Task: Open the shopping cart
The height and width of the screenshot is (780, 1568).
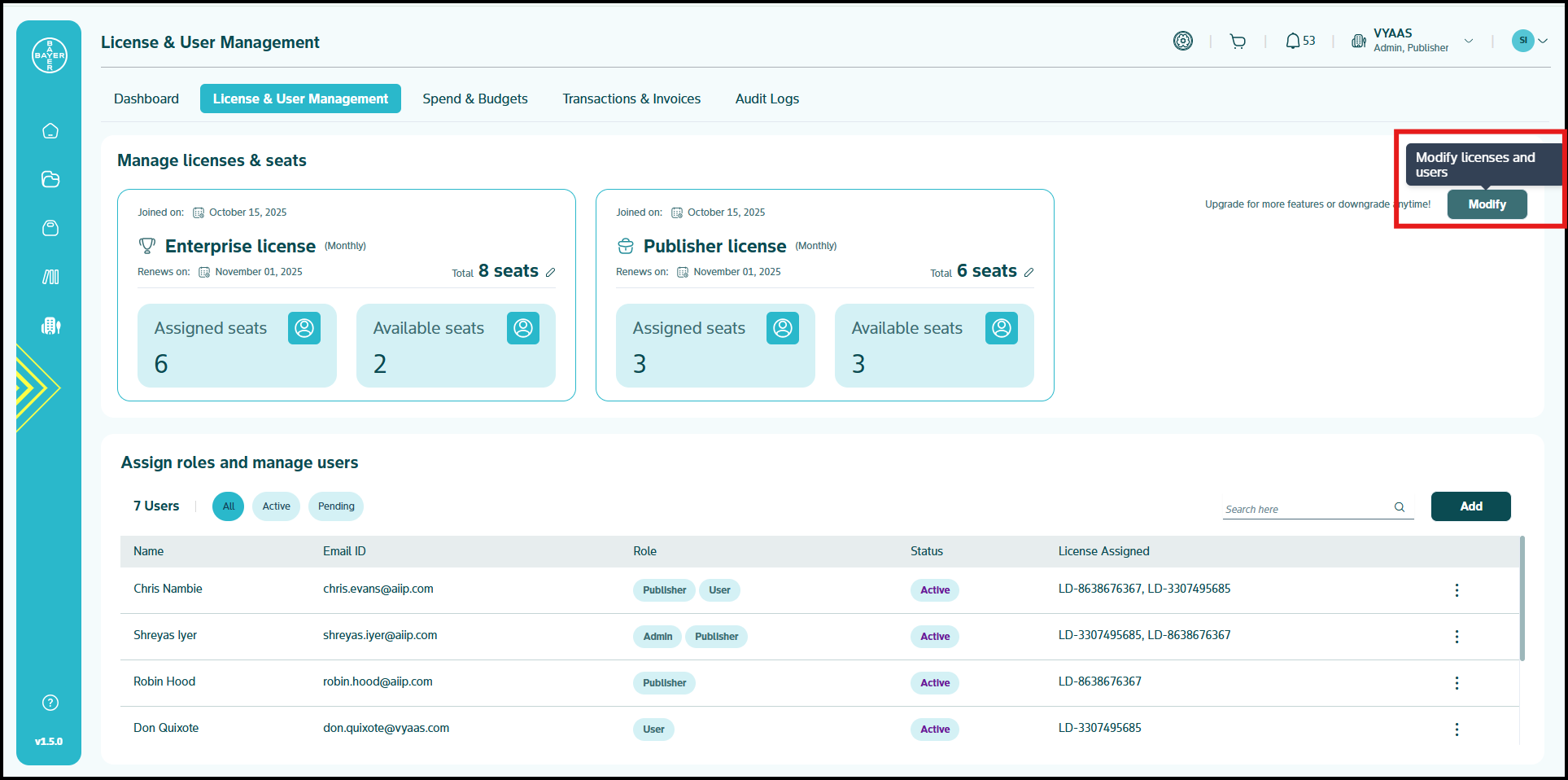Action: tap(1238, 42)
